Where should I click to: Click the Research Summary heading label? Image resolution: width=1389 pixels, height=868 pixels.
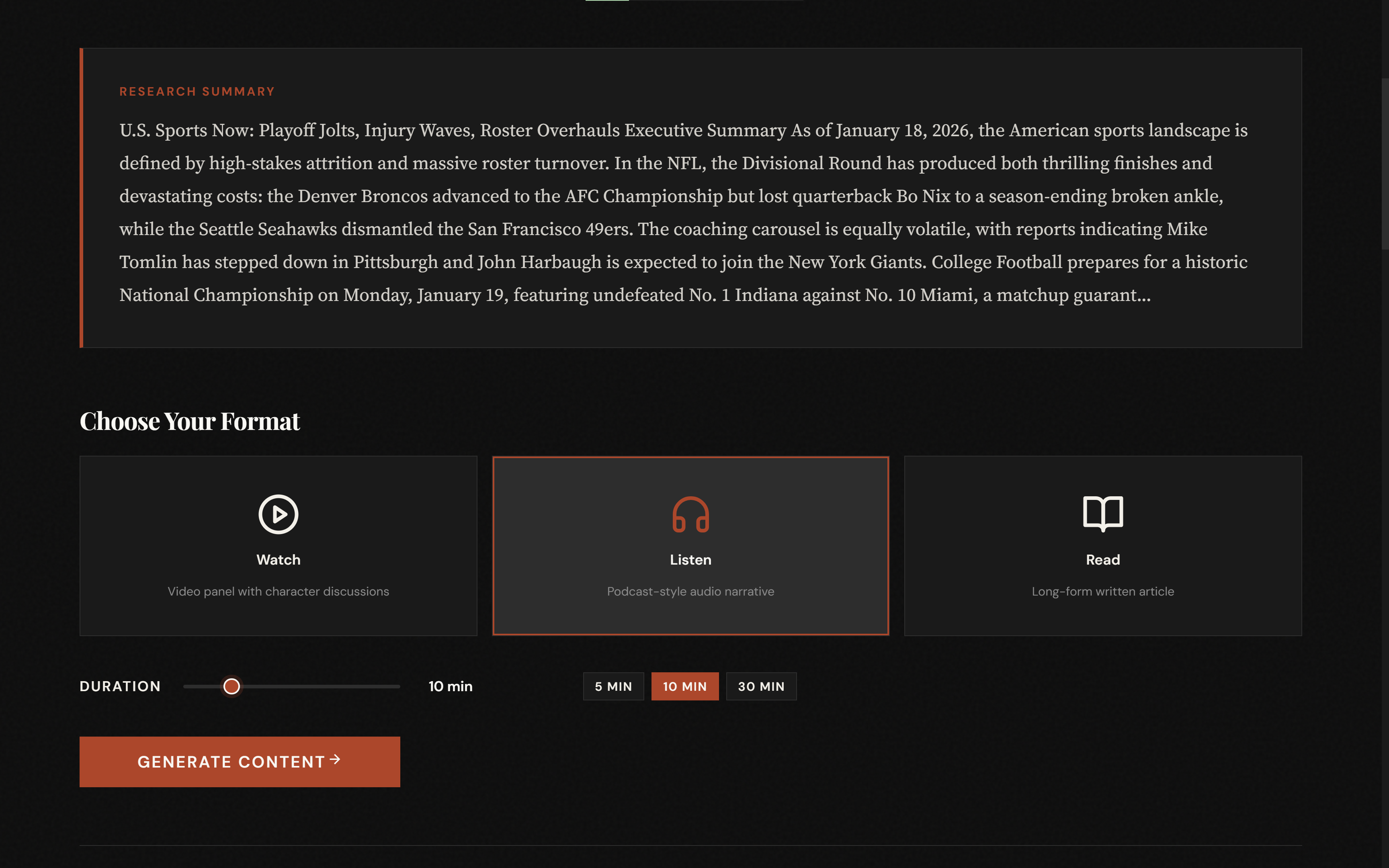197,92
